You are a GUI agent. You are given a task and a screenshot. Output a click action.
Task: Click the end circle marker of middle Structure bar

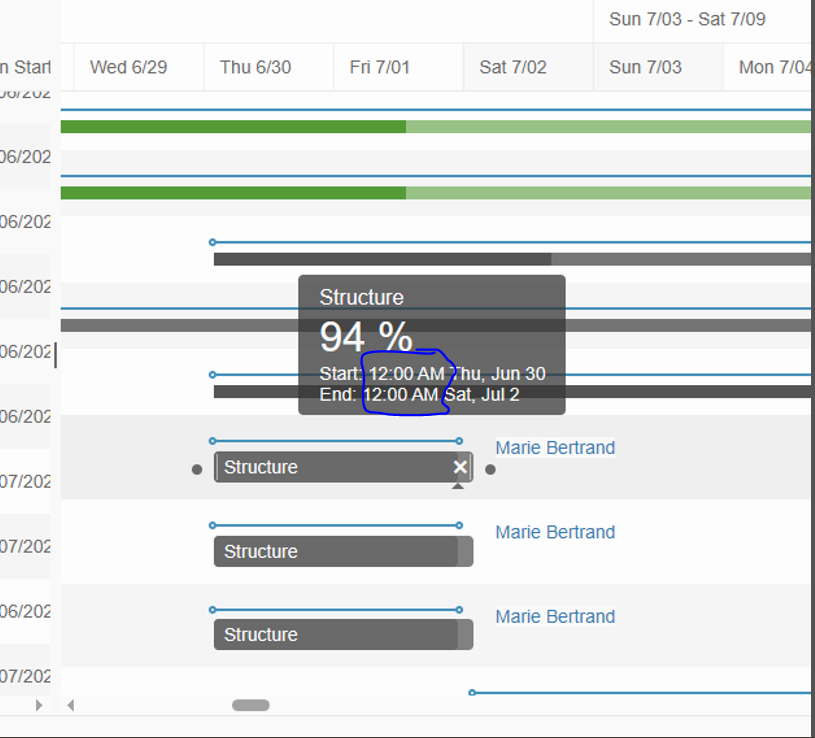point(458,524)
